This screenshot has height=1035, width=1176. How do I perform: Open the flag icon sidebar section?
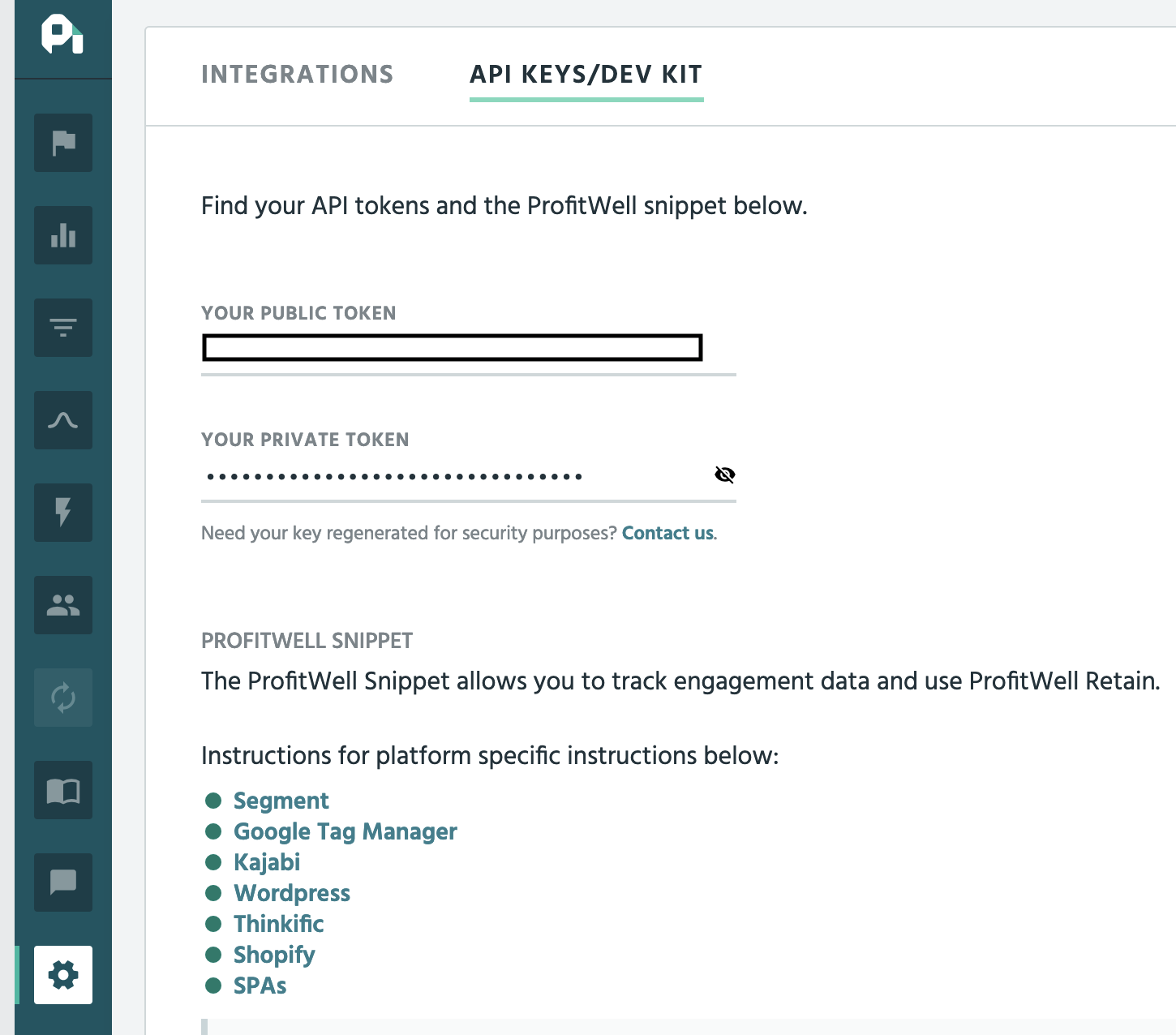pos(63,143)
